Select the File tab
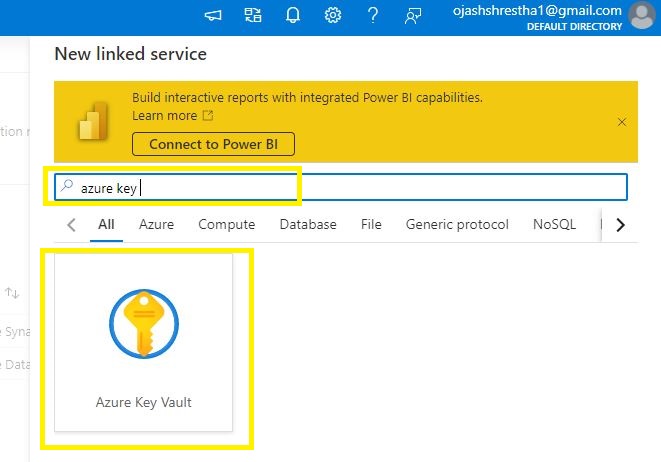 click(371, 225)
